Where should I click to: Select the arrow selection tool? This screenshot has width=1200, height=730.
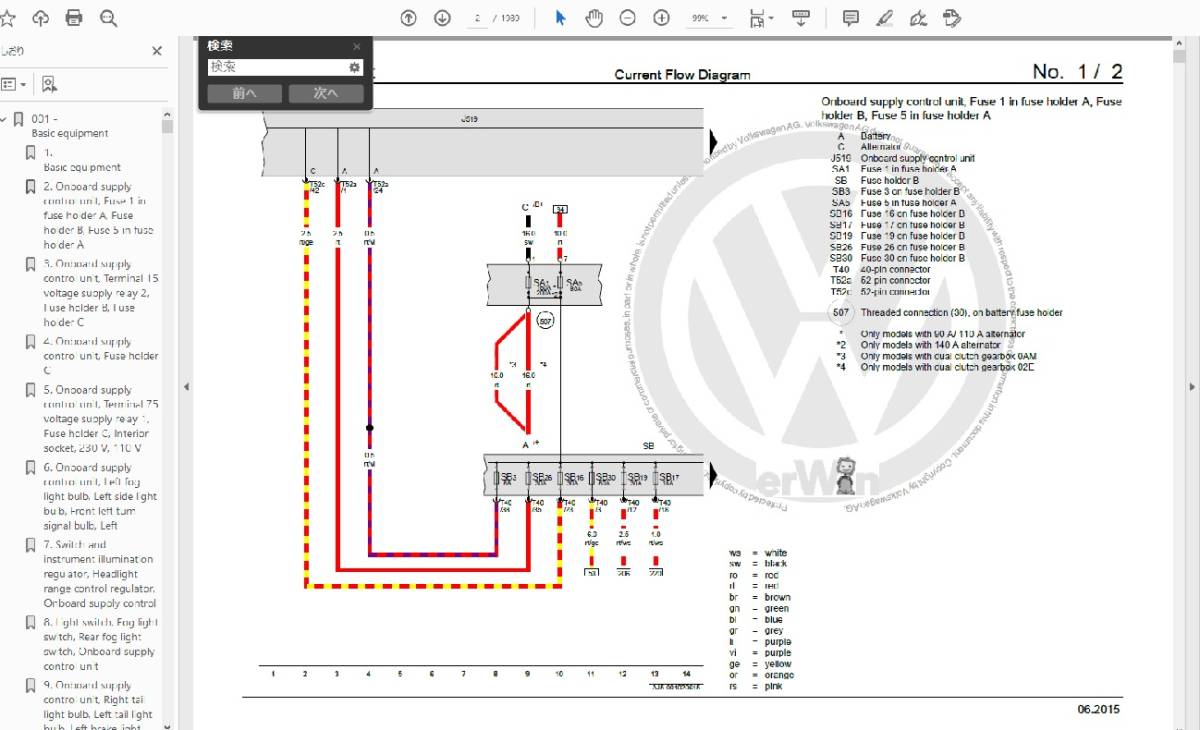pyautogui.click(x=560, y=18)
